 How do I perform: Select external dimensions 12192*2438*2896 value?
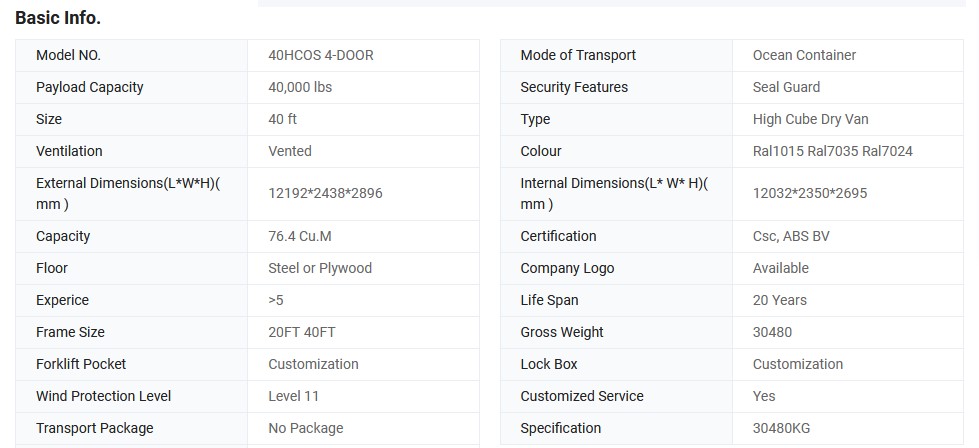click(x=325, y=193)
